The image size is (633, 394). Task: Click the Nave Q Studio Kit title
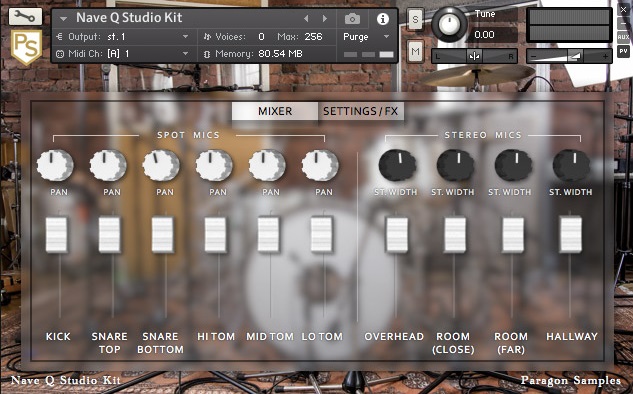(129, 18)
